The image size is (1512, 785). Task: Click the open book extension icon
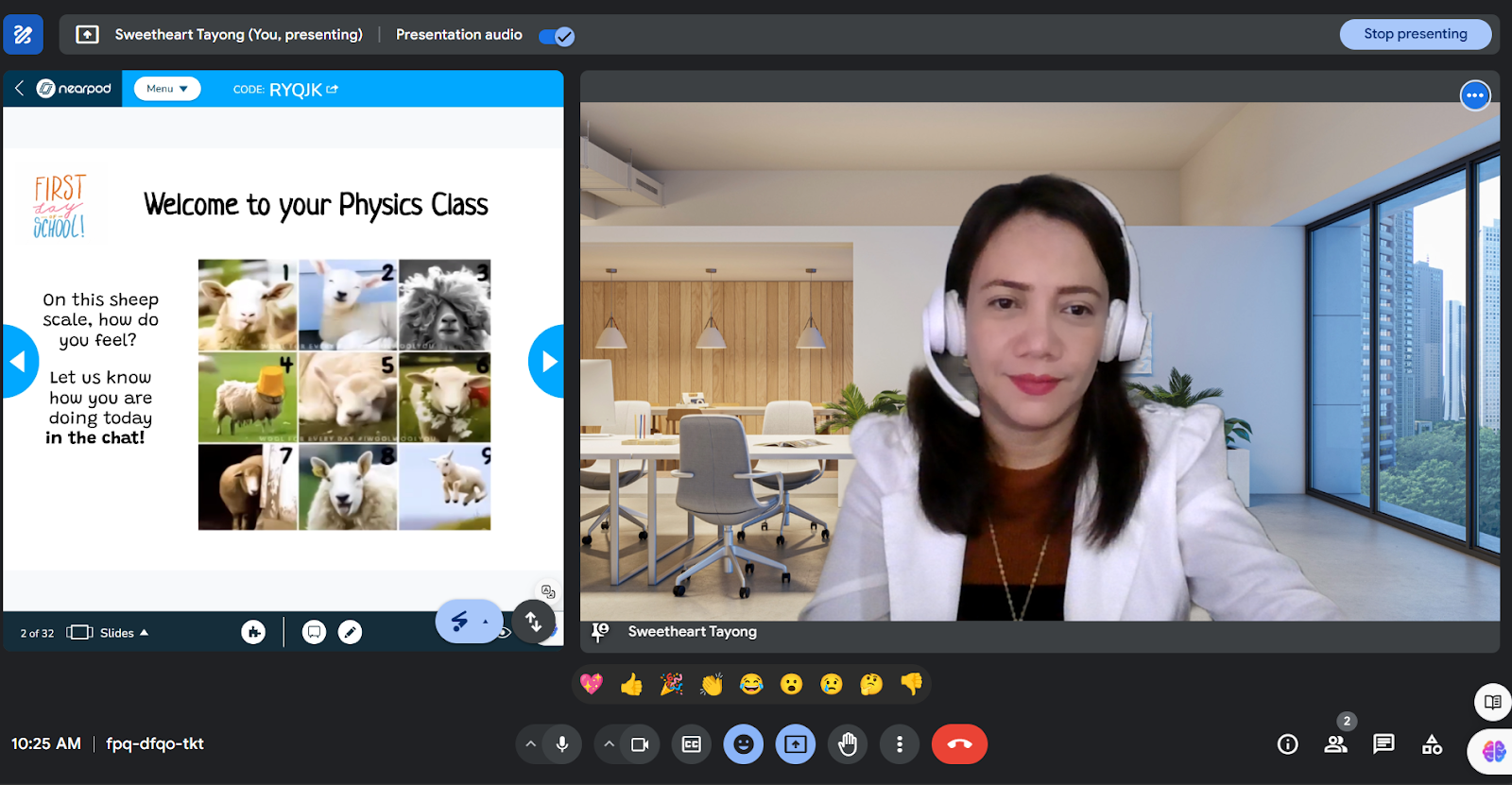(x=1492, y=702)
